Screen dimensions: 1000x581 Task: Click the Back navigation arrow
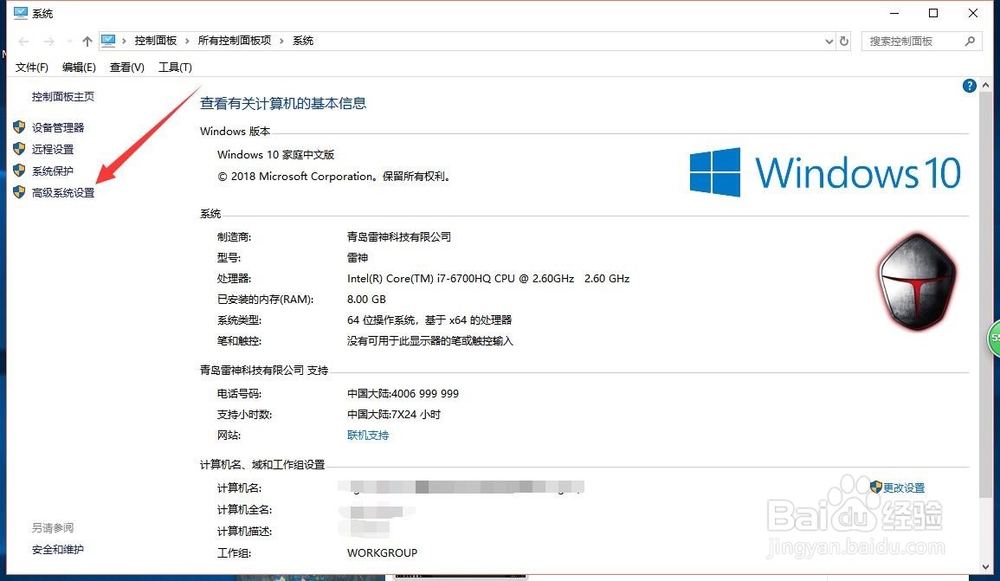click(24, 41)
